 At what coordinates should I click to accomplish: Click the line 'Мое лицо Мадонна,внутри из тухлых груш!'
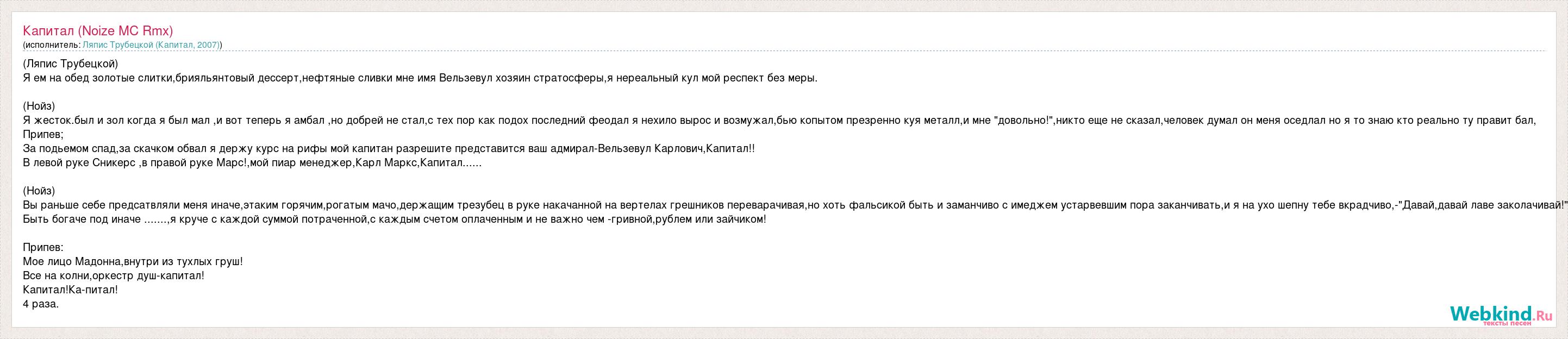[133, 262]
